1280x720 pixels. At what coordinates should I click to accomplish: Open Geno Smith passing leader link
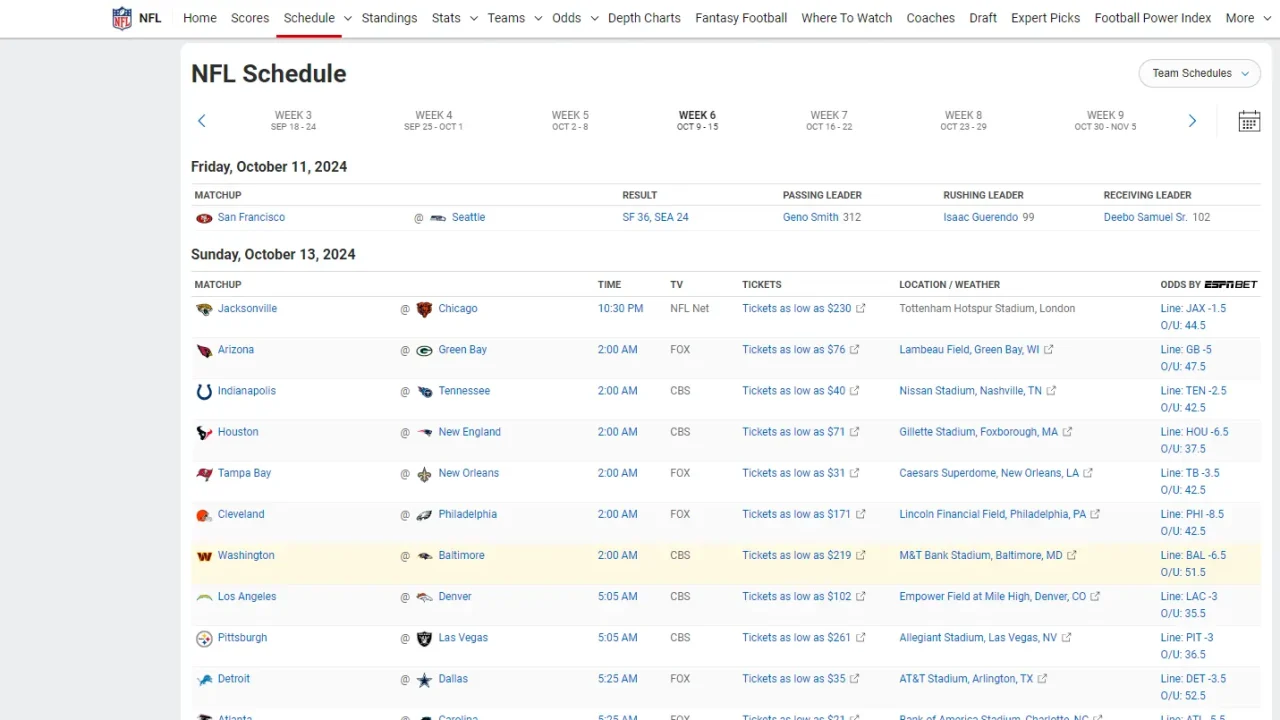pos(810,217)
